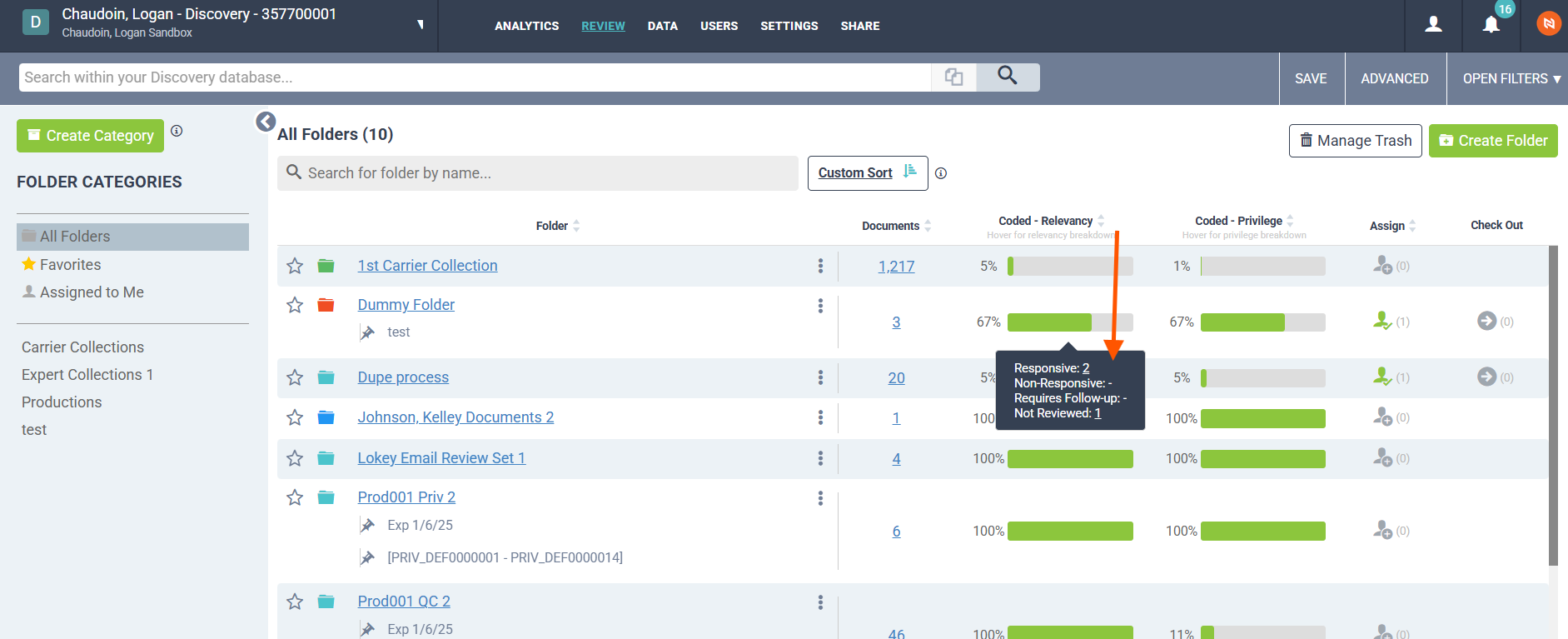Click ADVANCED search button

point(1395,78)
